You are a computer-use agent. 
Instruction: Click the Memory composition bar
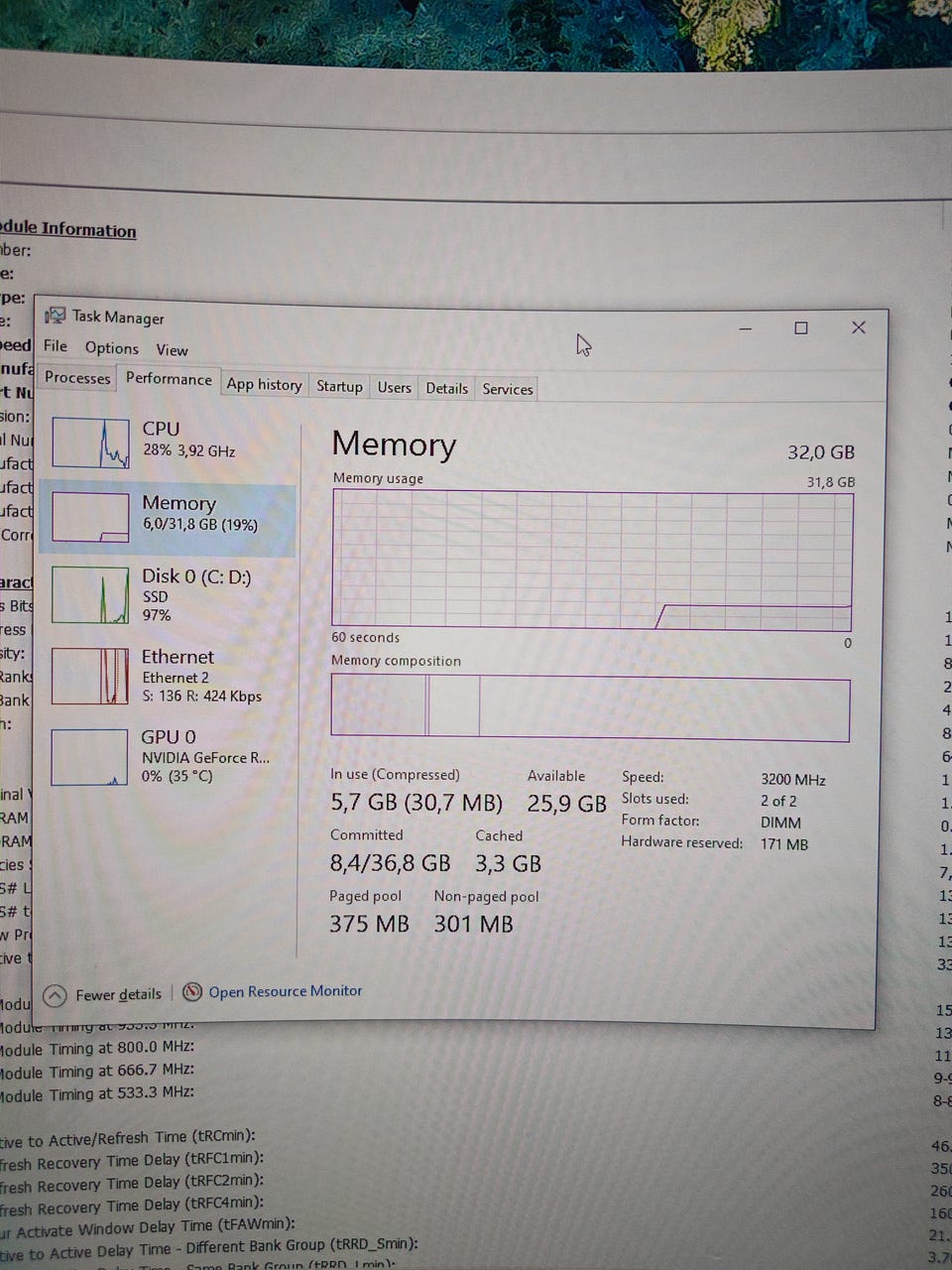pyautogui.click(x=590, y=707)
